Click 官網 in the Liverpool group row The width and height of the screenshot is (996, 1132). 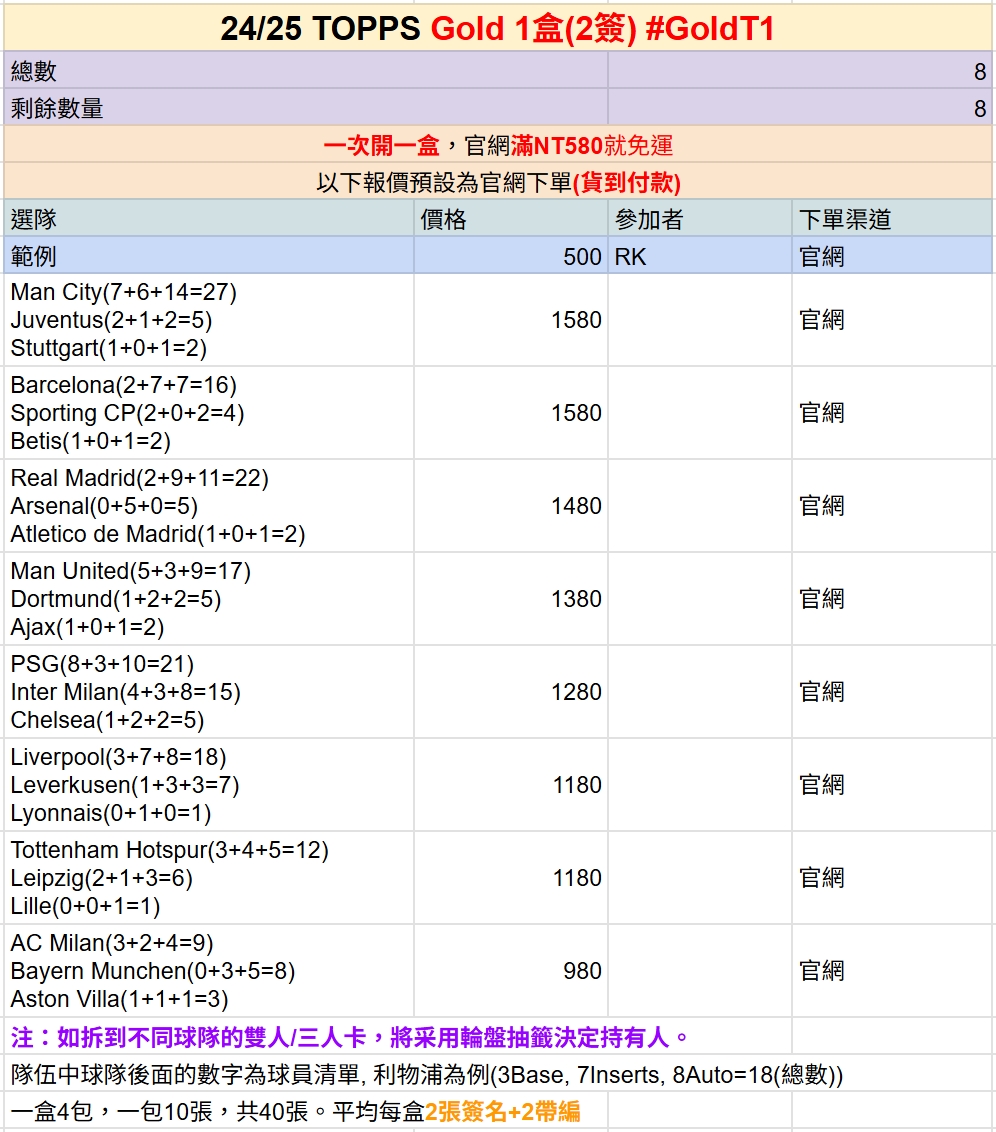(892, 785)
